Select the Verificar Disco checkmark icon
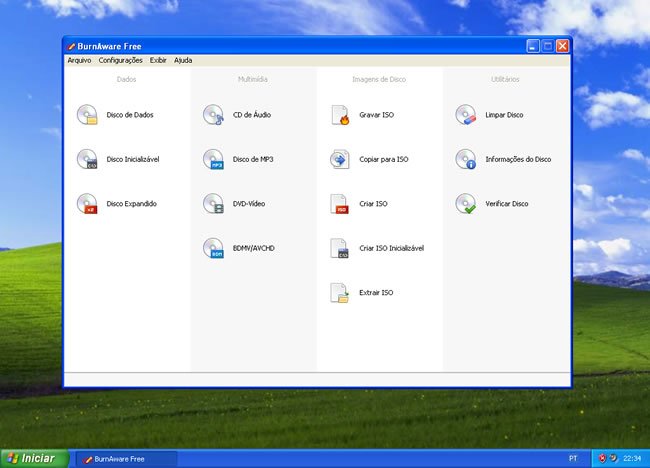This screenshot has height=468, width=650. click(x=466, y=204)
